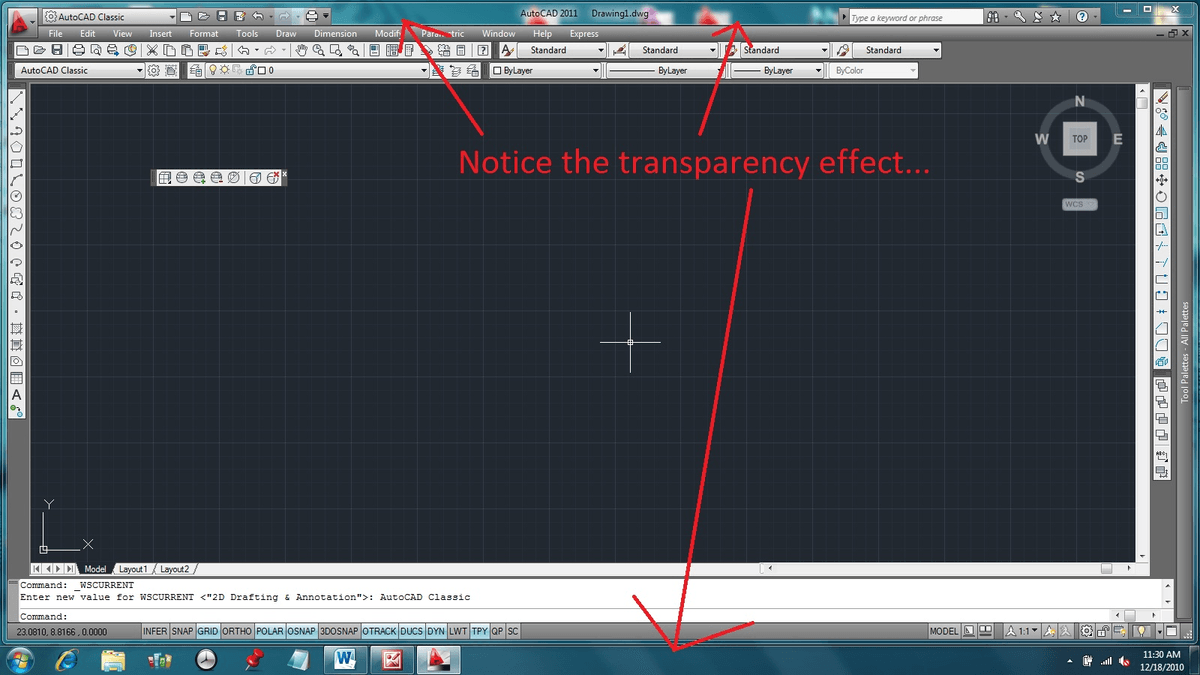
Task: Click the Windows Start orb
Action: 21,659
